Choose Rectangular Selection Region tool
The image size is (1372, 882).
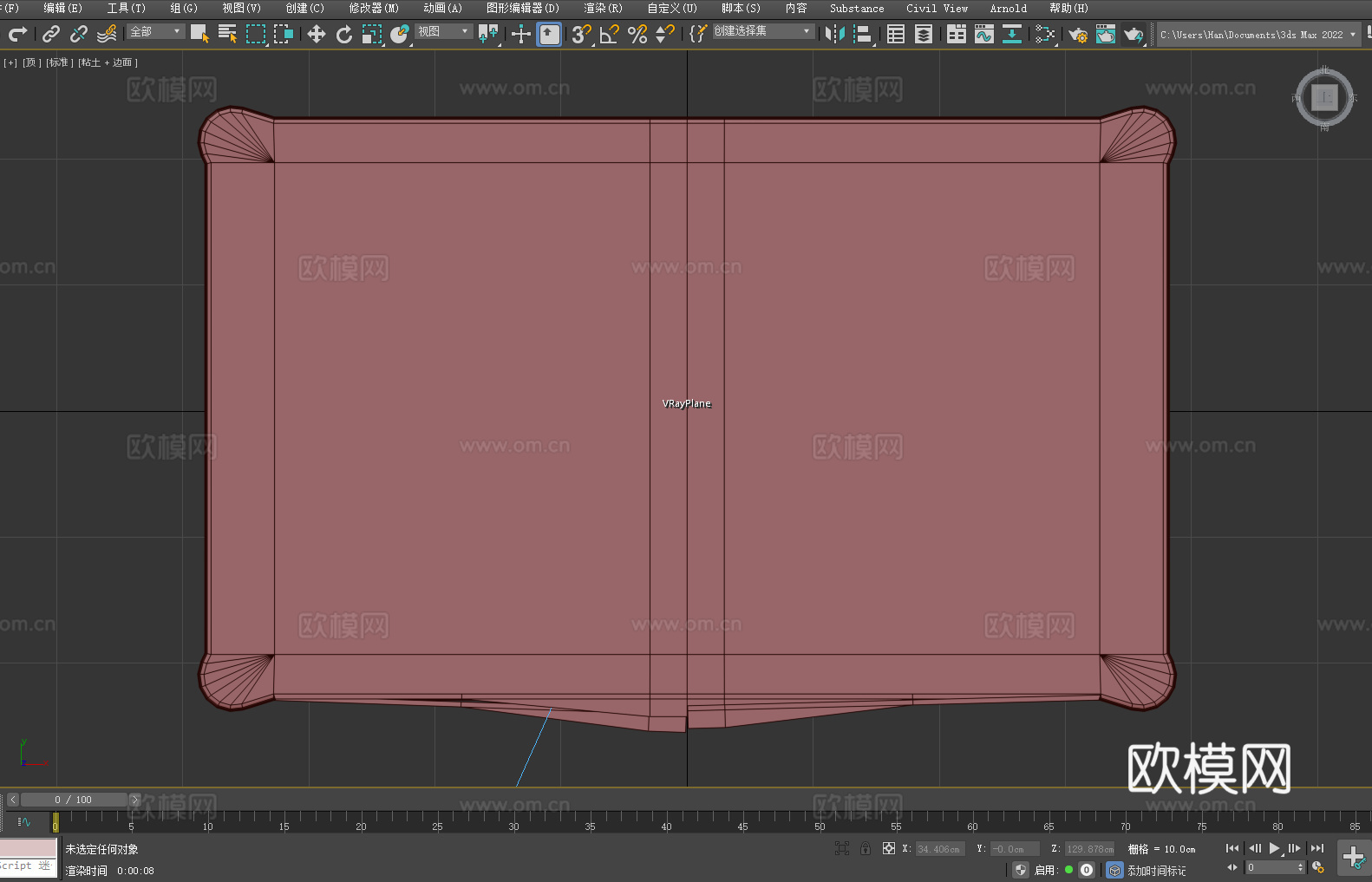[256, 34]
